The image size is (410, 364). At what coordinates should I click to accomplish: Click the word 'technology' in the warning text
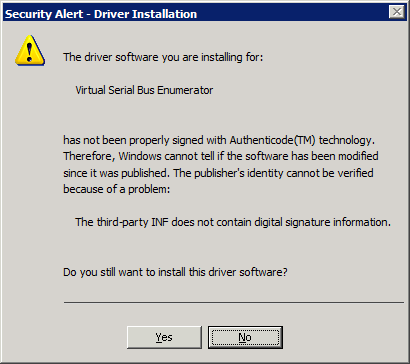[x=347, y=140]
